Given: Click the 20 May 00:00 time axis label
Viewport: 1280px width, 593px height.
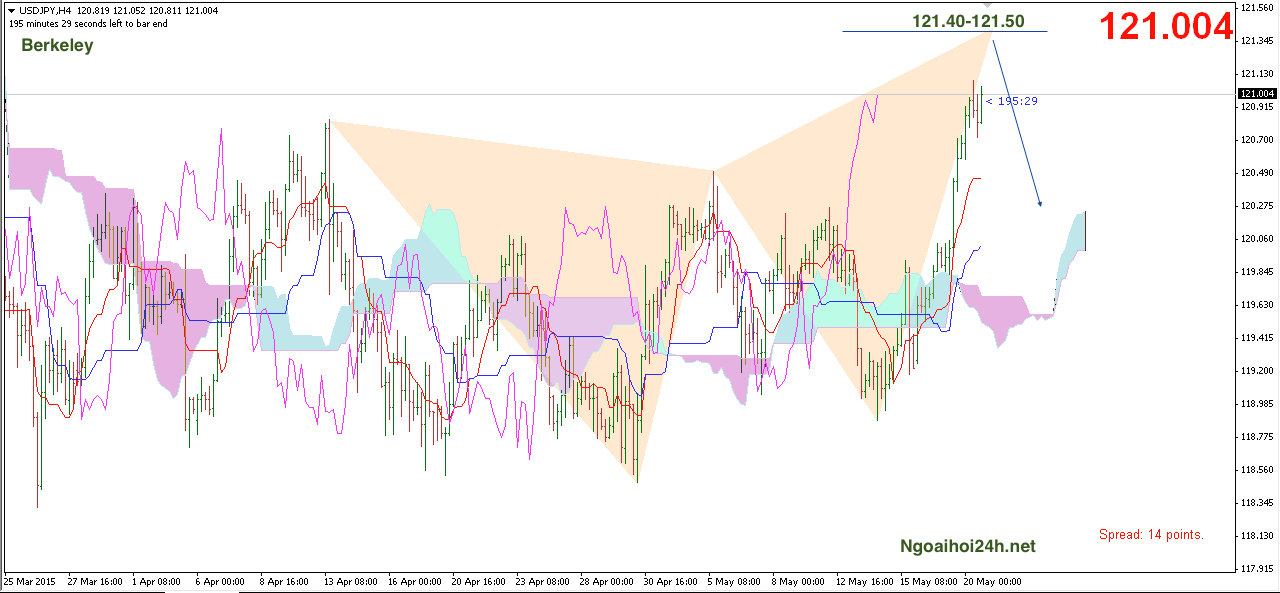Looking at the screenshot, I should [992, 581].
